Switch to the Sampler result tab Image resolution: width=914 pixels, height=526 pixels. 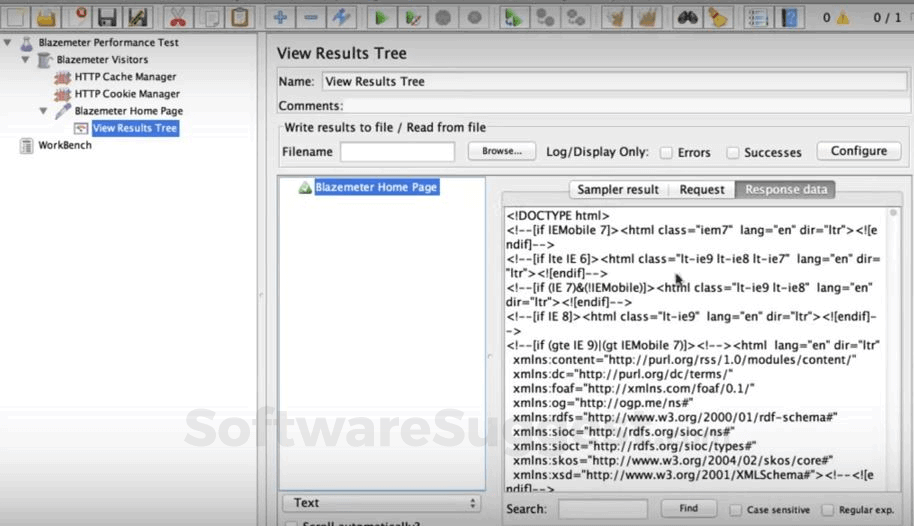[x=618, y=190]
